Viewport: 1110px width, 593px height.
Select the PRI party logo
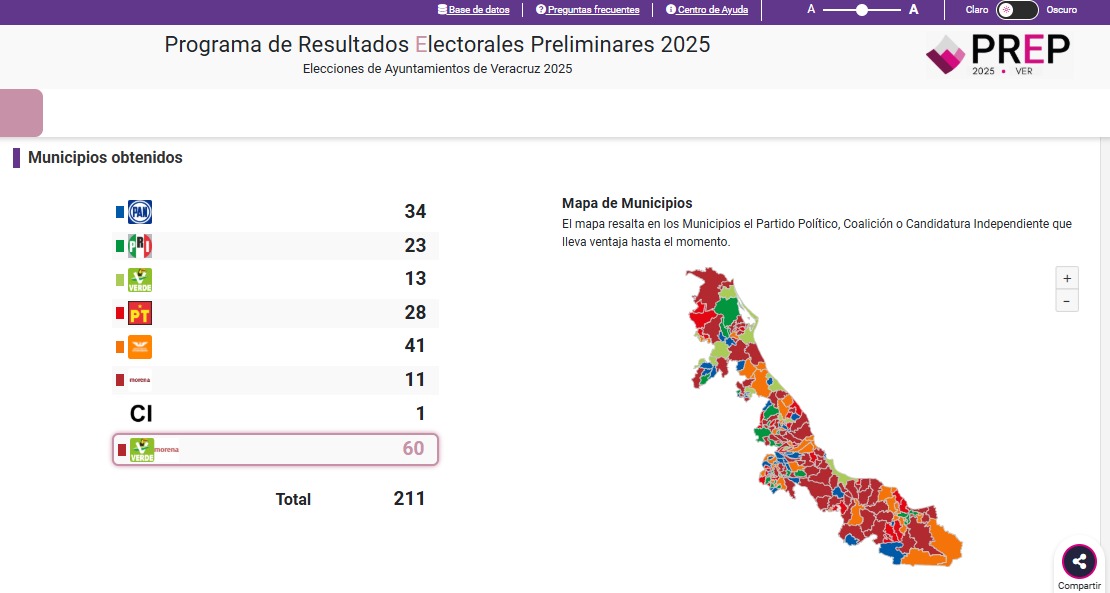(x=139, y=246)
